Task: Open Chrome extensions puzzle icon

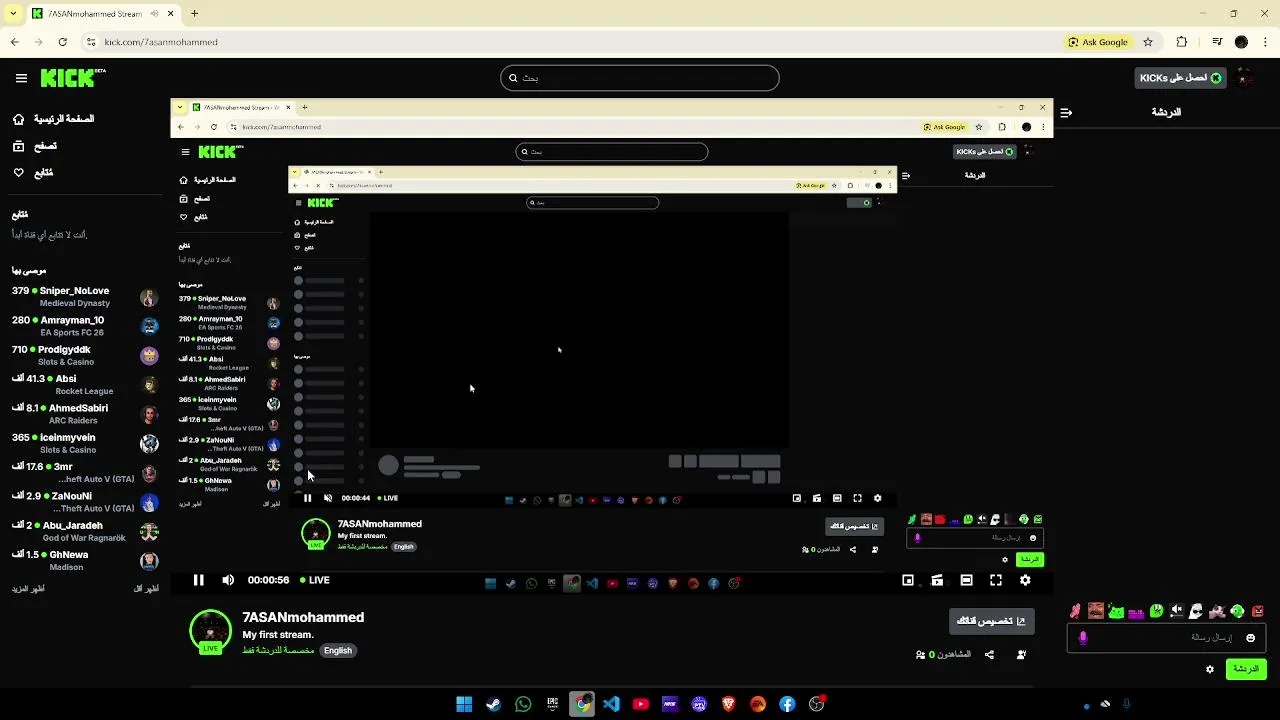Action: click(x=1182, y=42)
